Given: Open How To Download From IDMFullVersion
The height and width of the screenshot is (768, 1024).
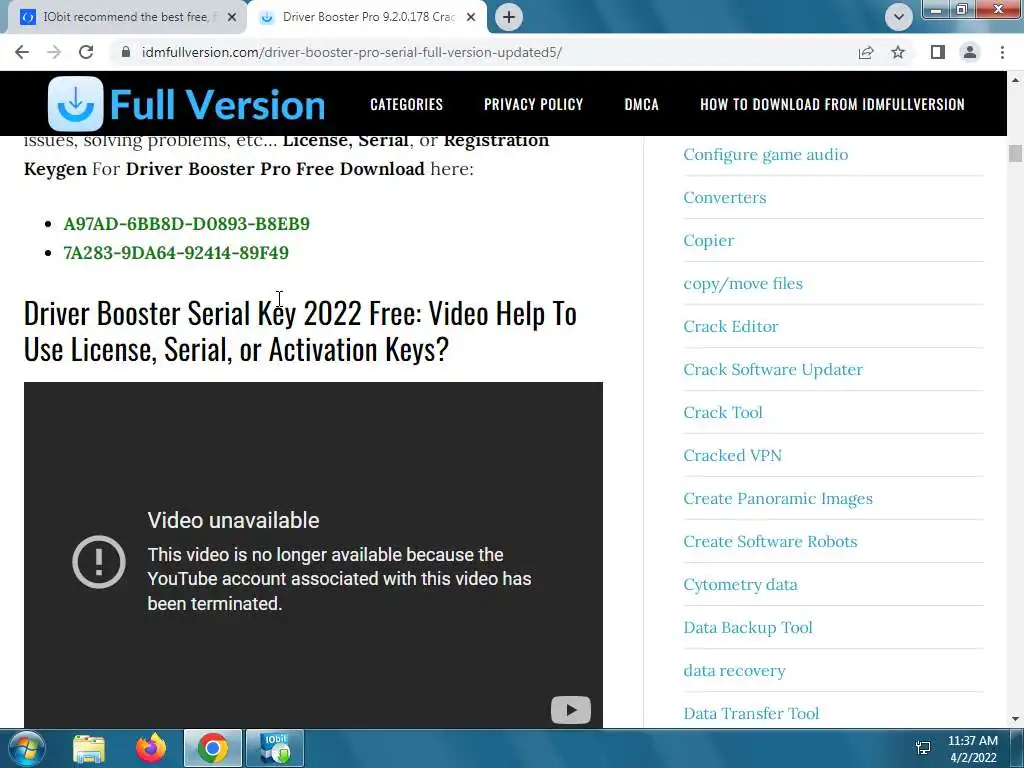Looking at the screenshot, I should click(833, 104).
